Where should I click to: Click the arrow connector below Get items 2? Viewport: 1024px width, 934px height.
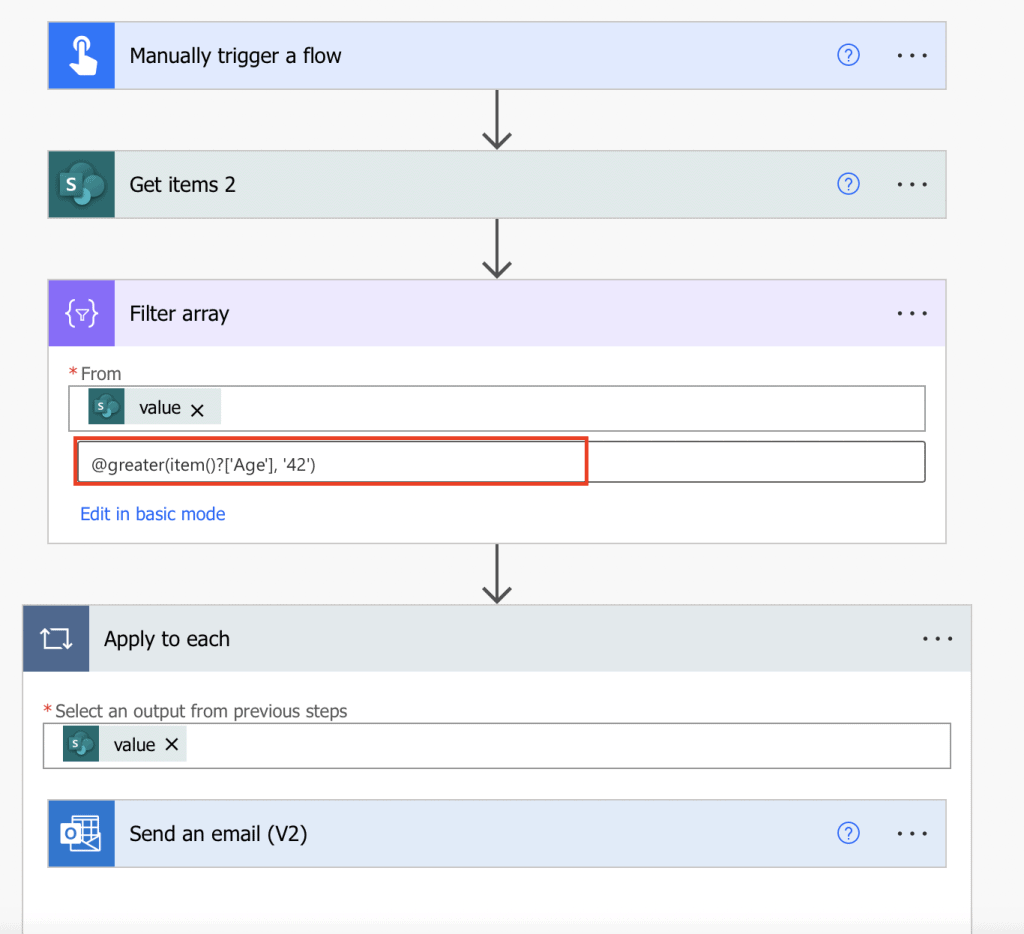[497, 249]
